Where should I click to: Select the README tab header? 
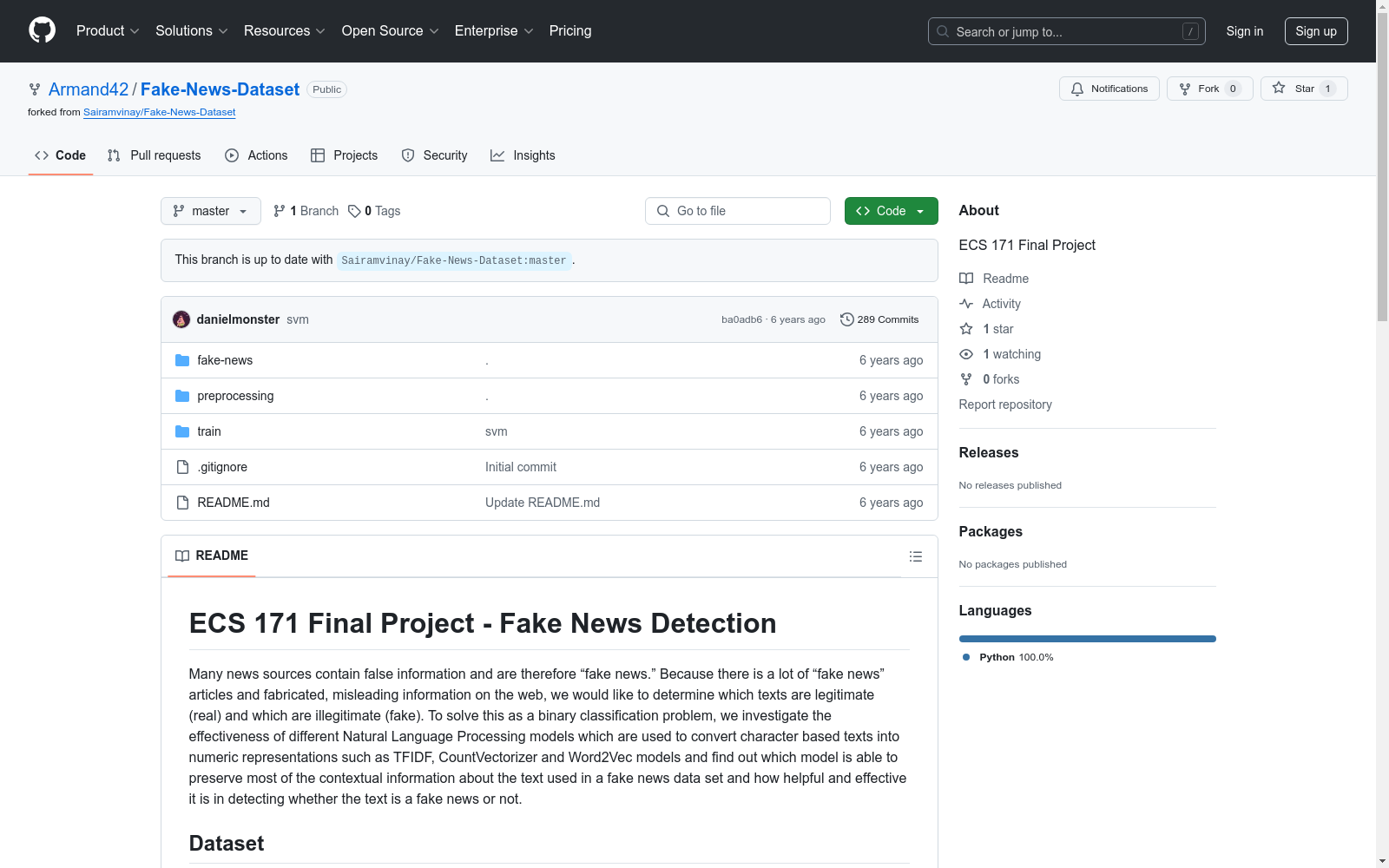(212, 556)
